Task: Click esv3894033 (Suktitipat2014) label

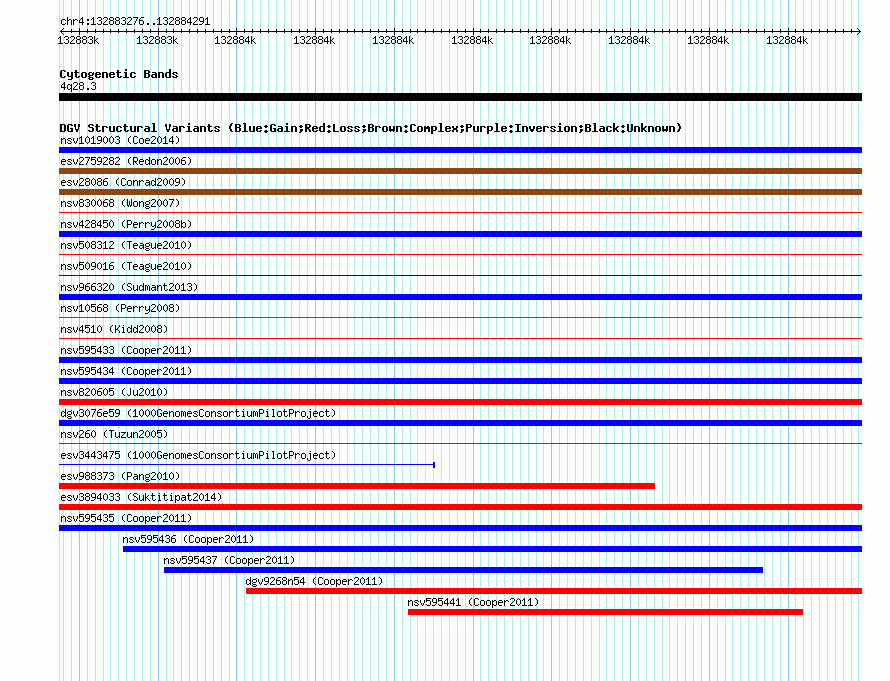Action: (x=141, y=497)
